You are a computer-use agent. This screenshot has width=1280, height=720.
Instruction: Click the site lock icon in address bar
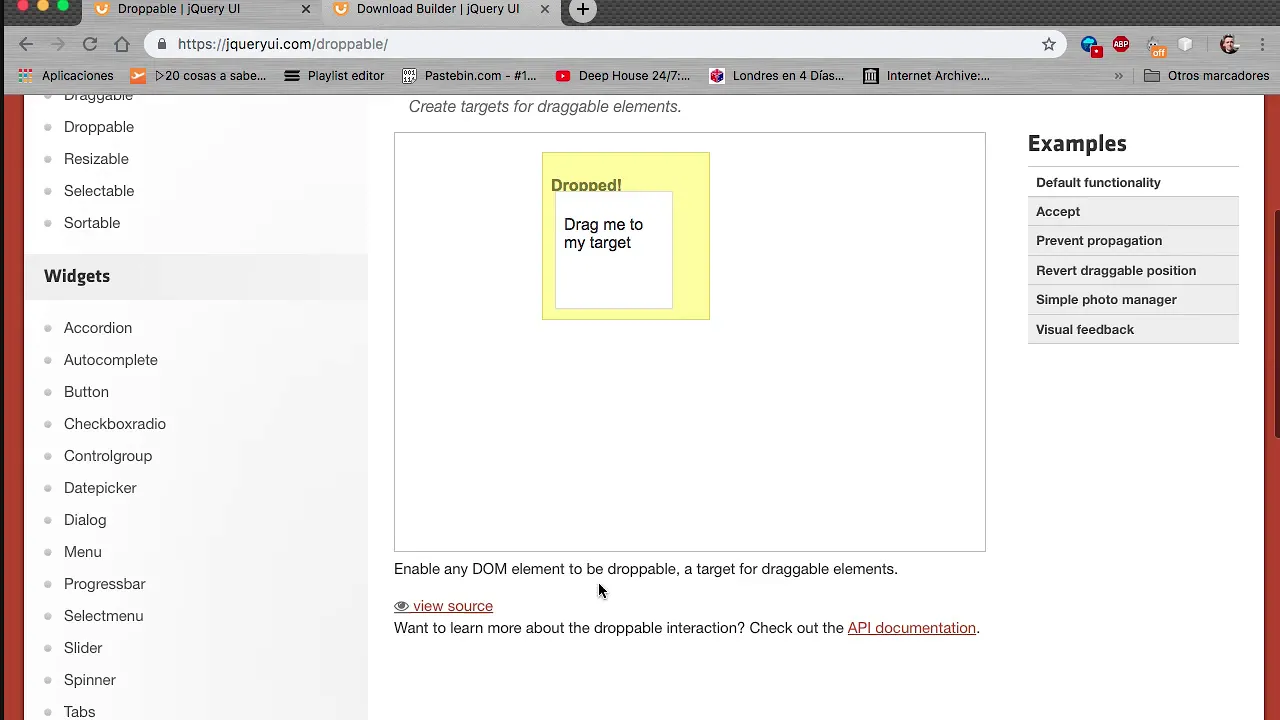click(x=162, y=44)
